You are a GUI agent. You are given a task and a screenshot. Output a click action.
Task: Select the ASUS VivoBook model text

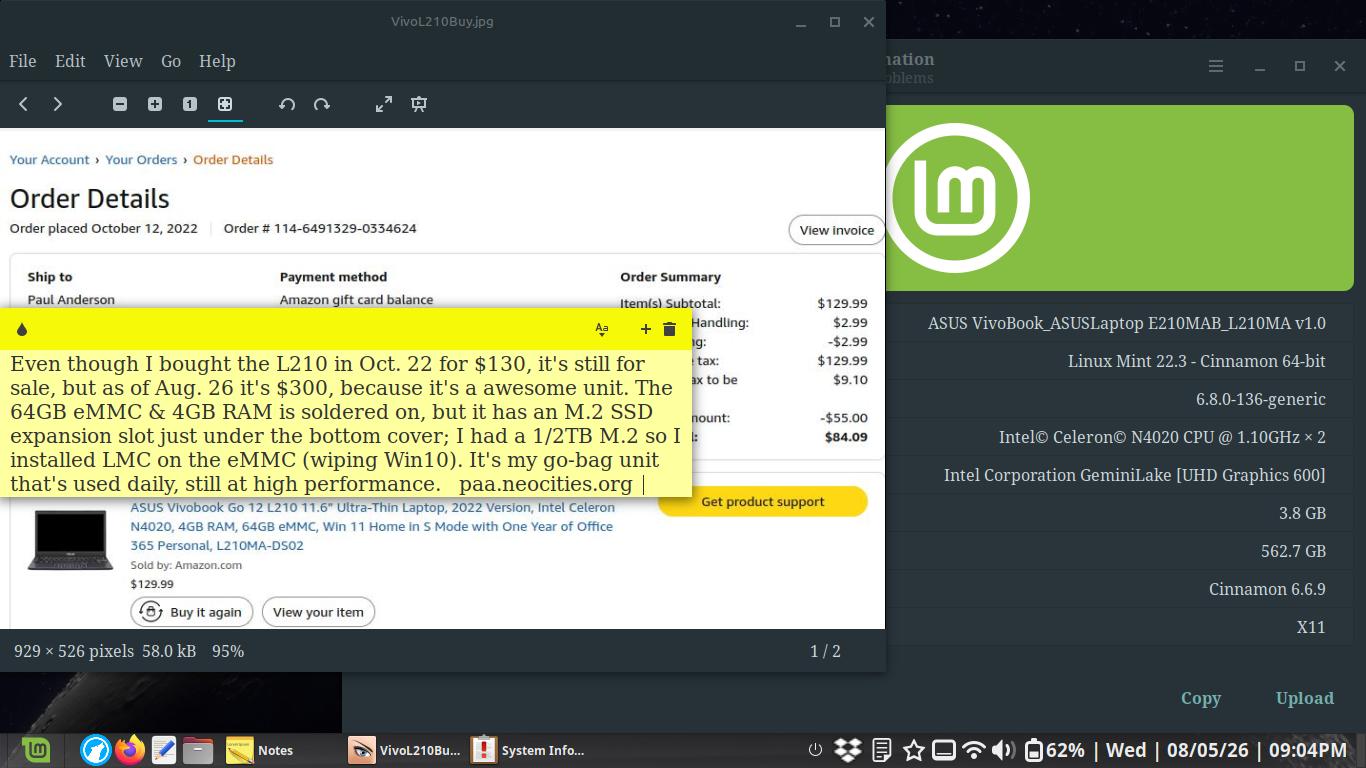pos(1127,323)
